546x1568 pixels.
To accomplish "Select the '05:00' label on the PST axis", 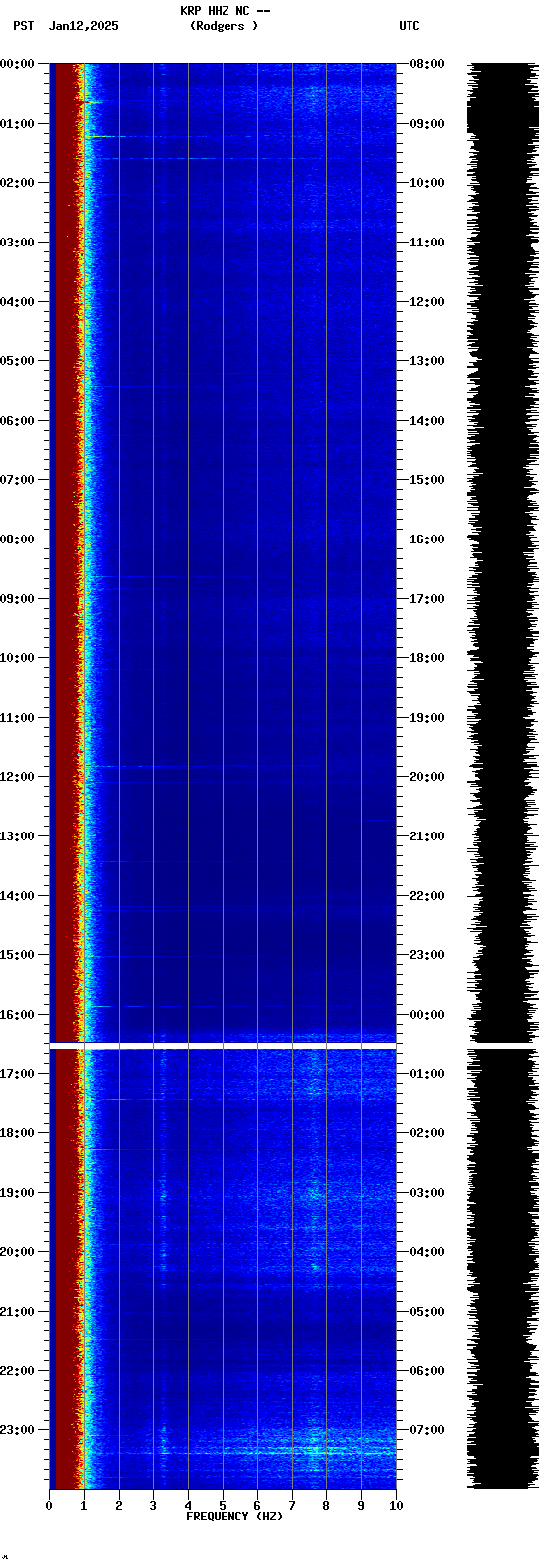I will (17, 361).
